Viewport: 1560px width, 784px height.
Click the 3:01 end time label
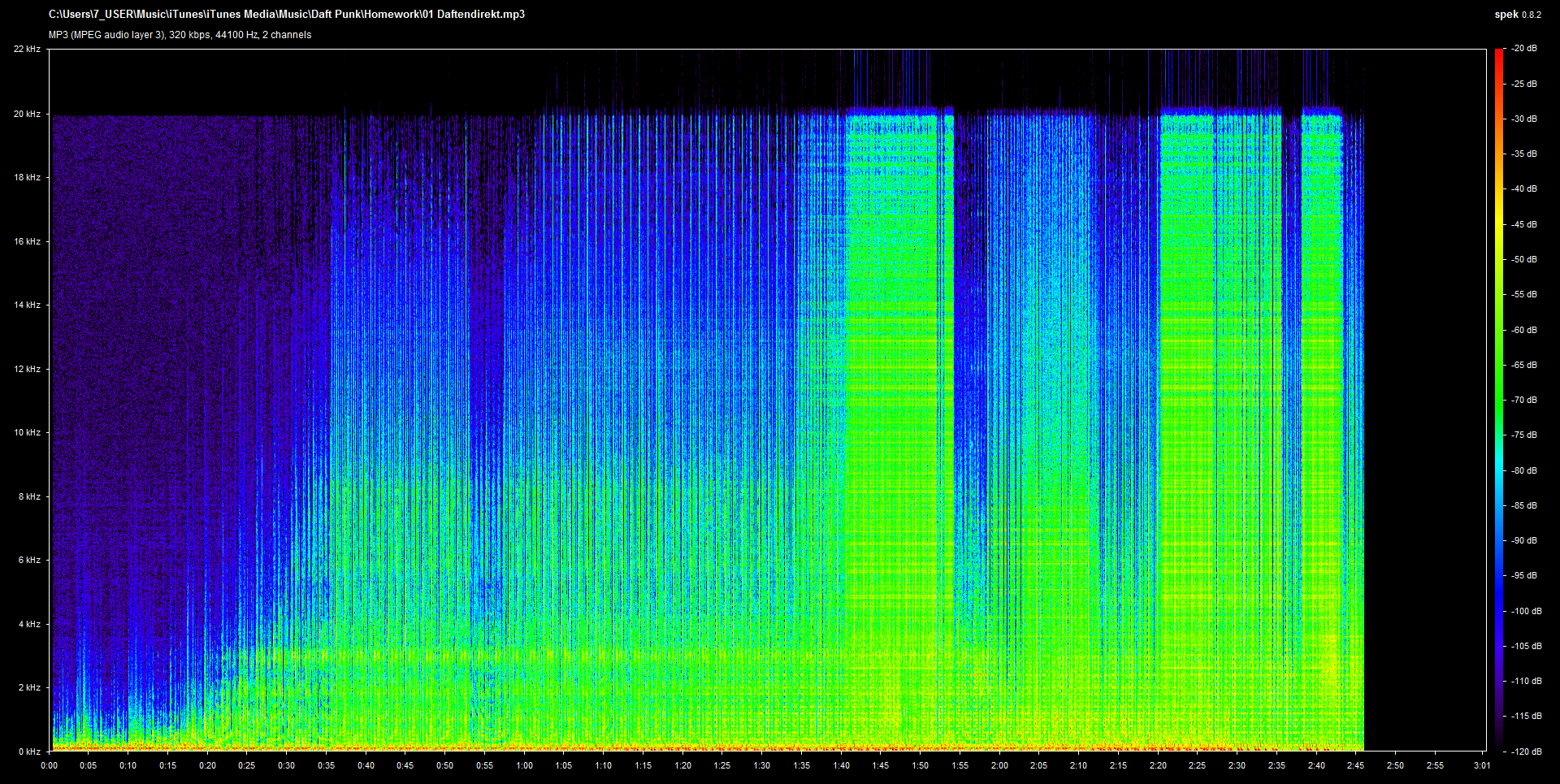[x=1482, y=765]
